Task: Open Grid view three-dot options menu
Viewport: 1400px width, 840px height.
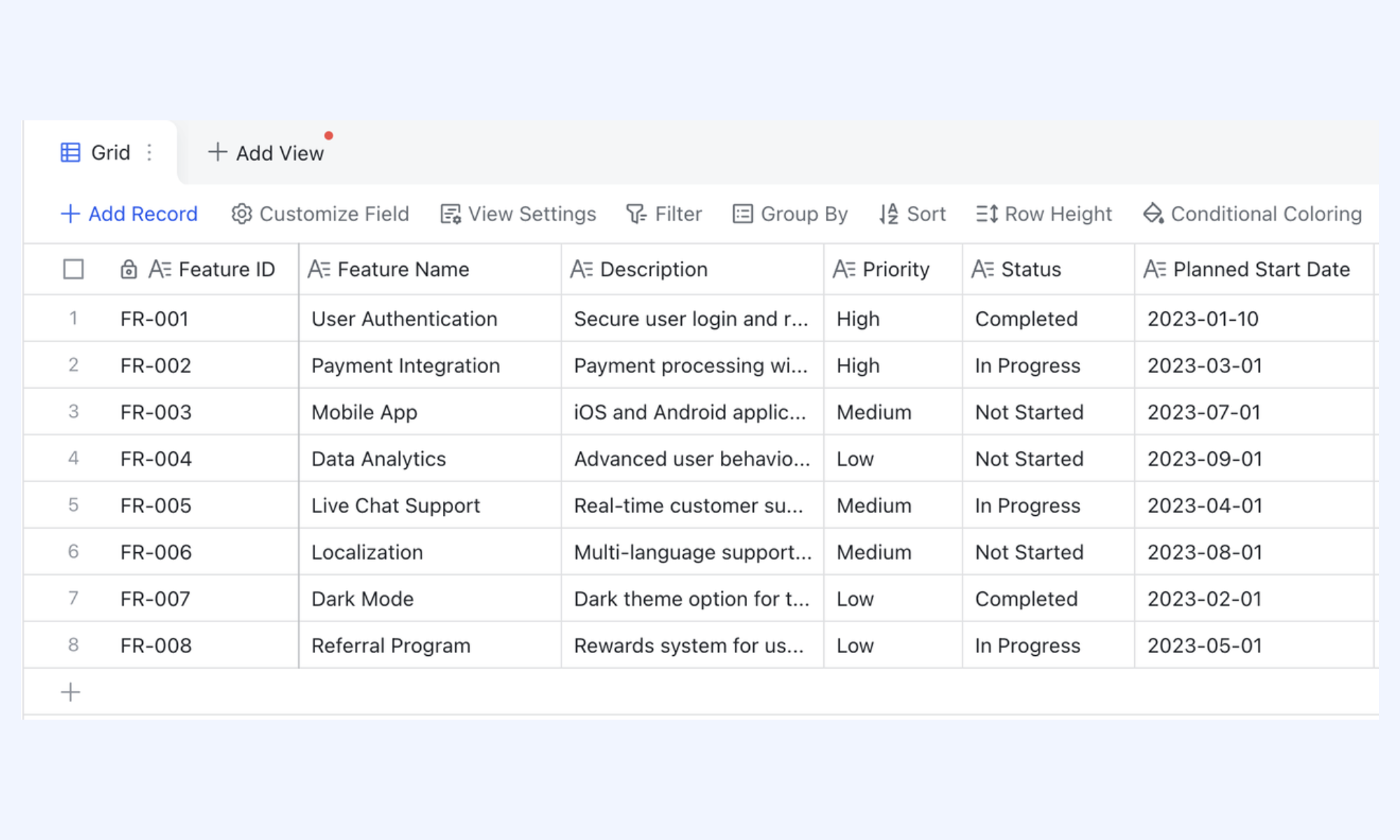Action: point(149,153)
